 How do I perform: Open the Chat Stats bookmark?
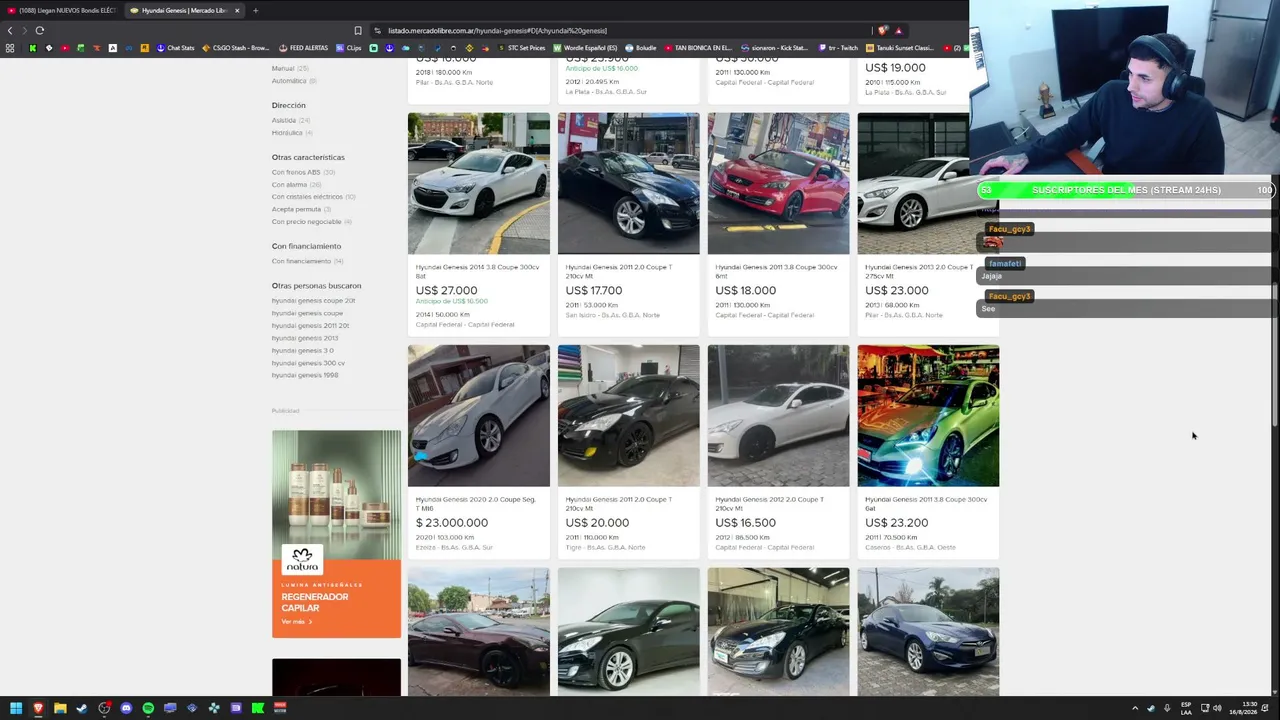[175, 48]
